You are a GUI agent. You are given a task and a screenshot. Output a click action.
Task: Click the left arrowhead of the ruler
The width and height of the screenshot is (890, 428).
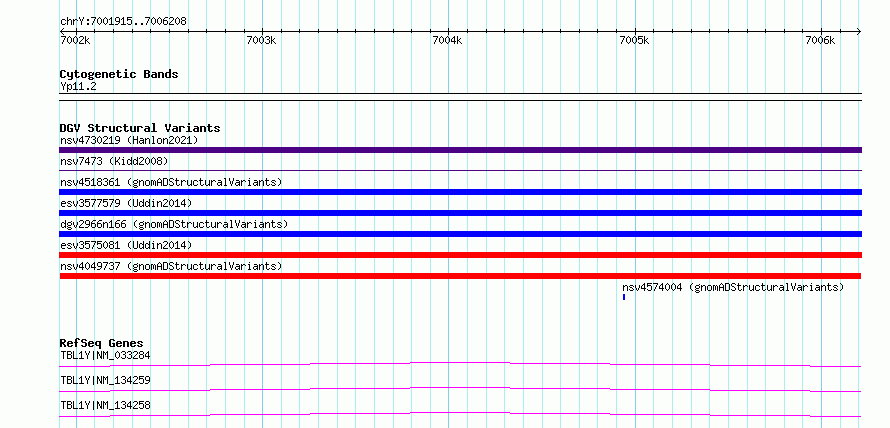click(62, 31)
